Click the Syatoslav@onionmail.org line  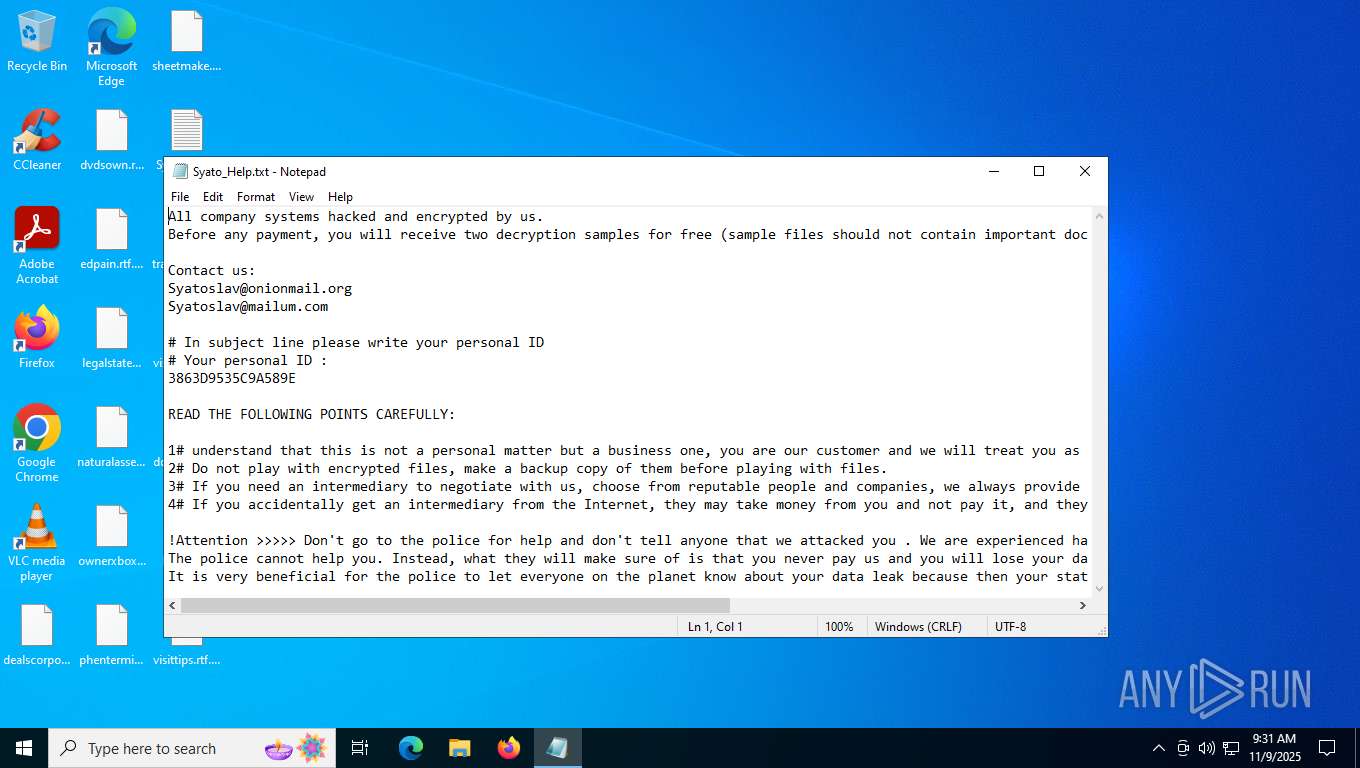pyautogui.click(x=260, y=288)
